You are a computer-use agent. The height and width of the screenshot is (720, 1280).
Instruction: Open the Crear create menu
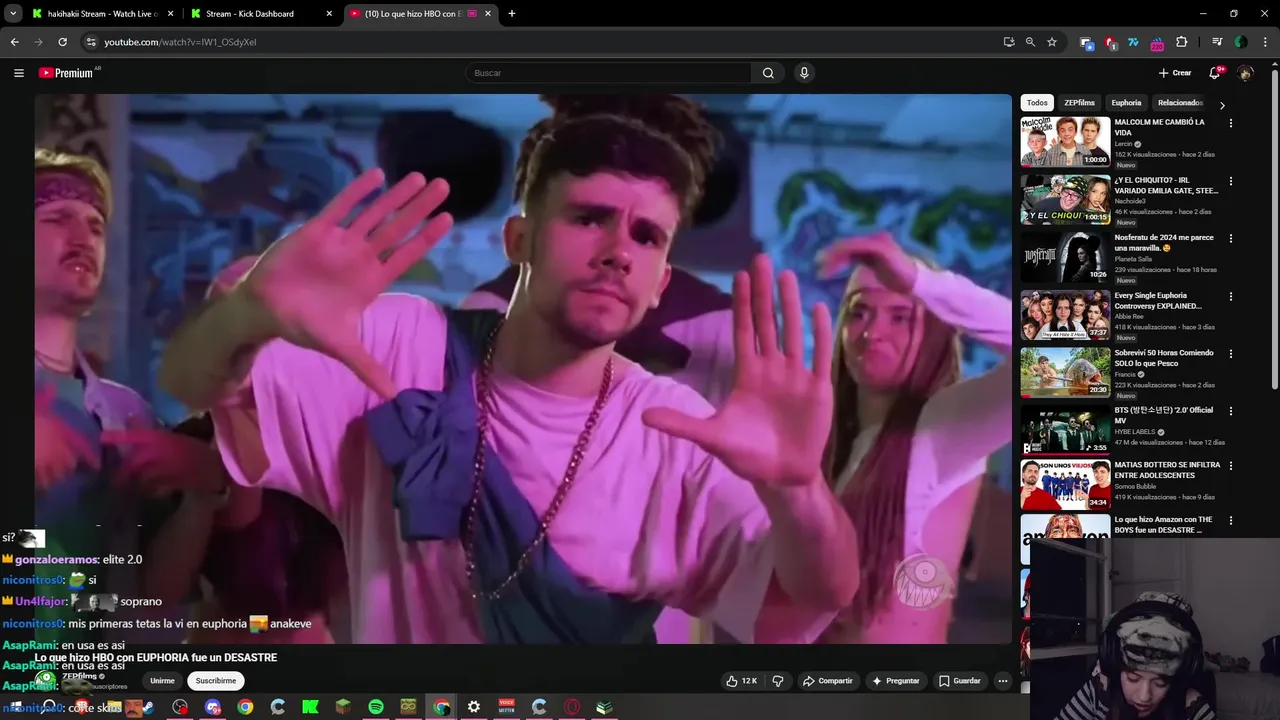click(1175, 73)
